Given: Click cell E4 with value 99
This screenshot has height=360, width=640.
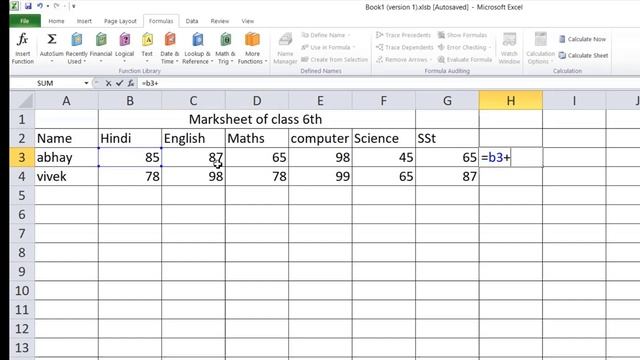Looking at the screenshot, I should tap(320, 176).
